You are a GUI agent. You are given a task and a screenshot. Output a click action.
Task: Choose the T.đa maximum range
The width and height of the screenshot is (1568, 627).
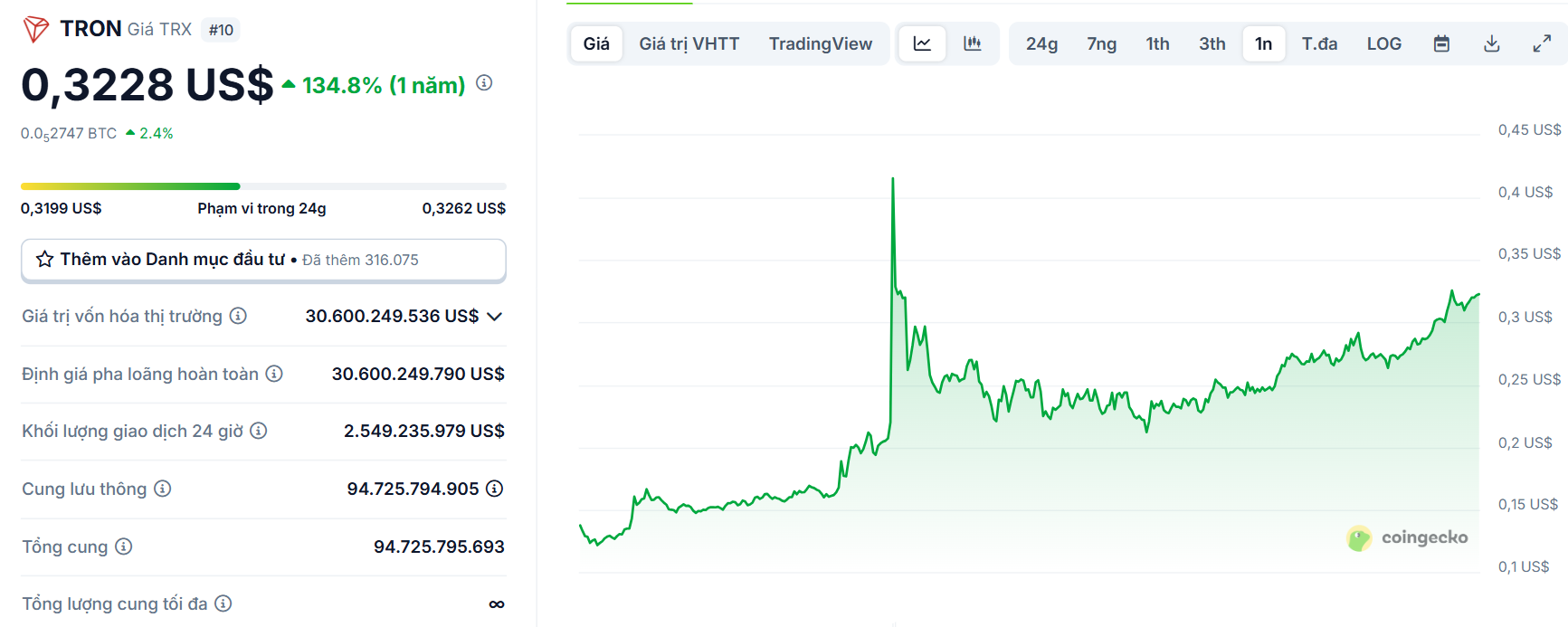click(1319, 43)
